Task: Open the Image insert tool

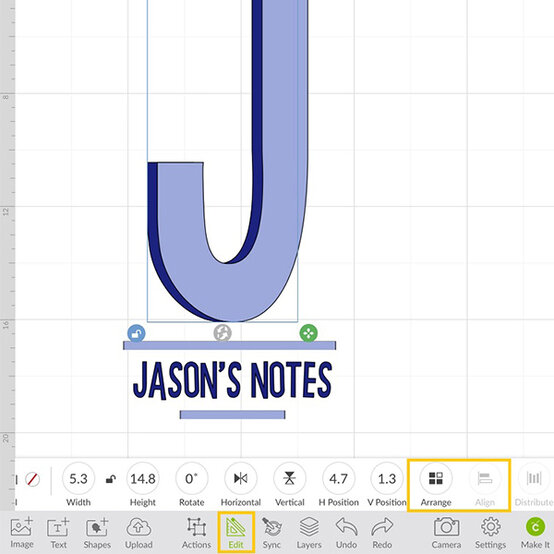Action: (22, 532)
